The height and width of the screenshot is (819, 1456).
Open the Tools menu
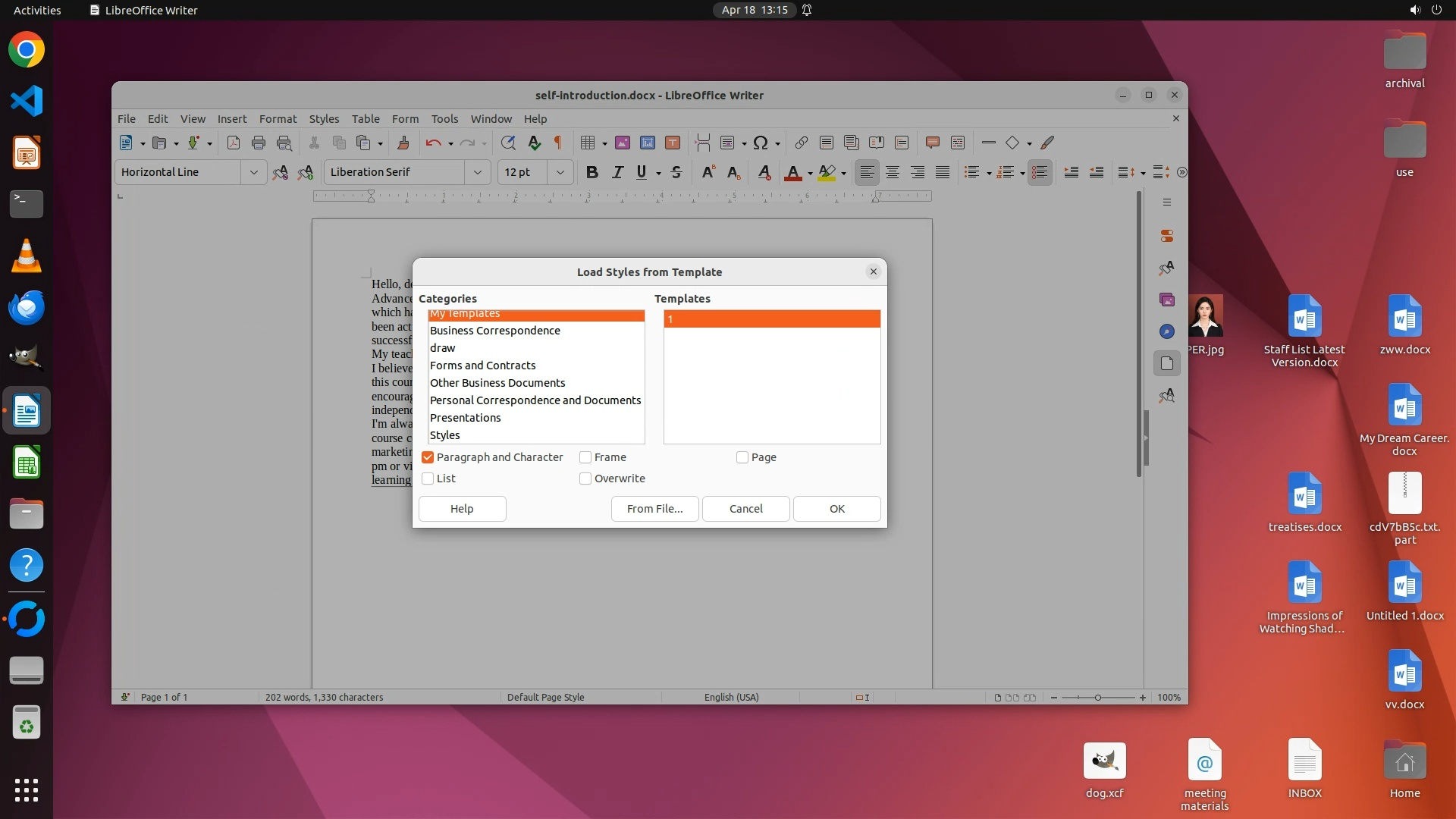click(444, 119)
